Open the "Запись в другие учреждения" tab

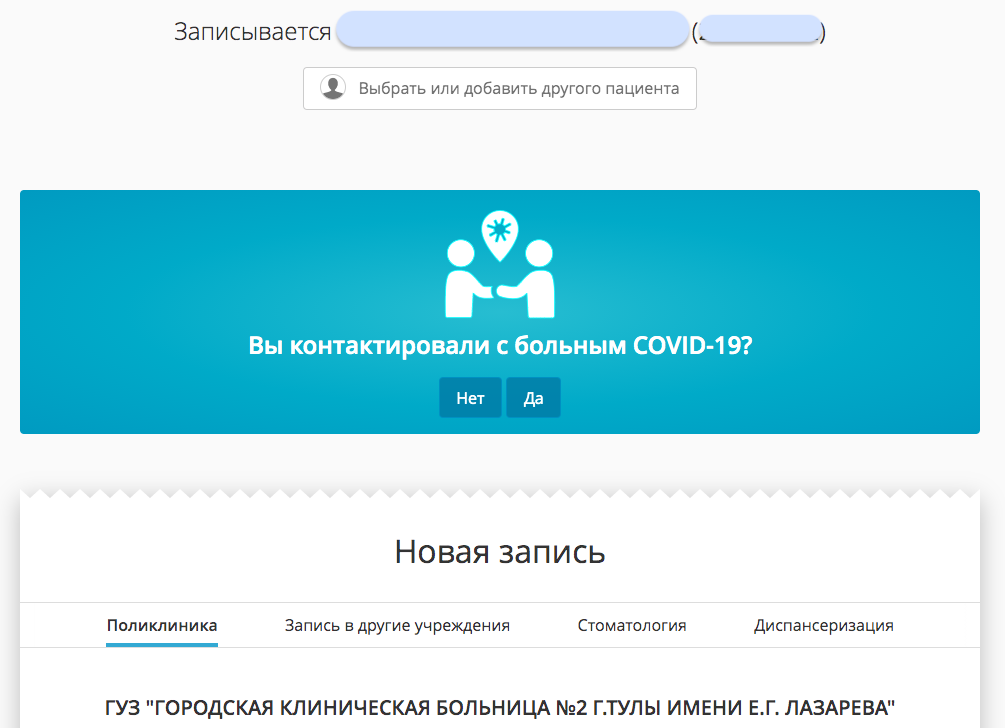[x=397, y=626]
